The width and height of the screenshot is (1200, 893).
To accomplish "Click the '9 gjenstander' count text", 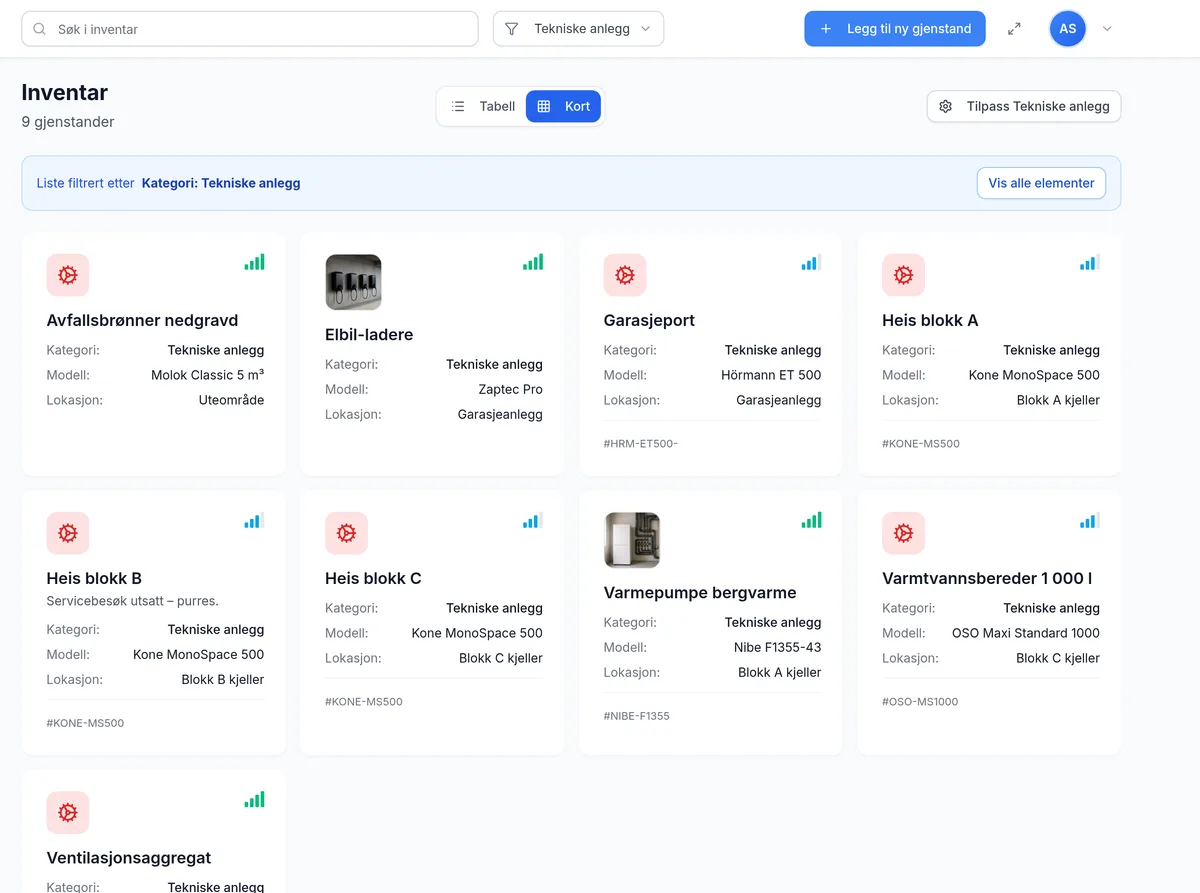I will pos(68,122).
